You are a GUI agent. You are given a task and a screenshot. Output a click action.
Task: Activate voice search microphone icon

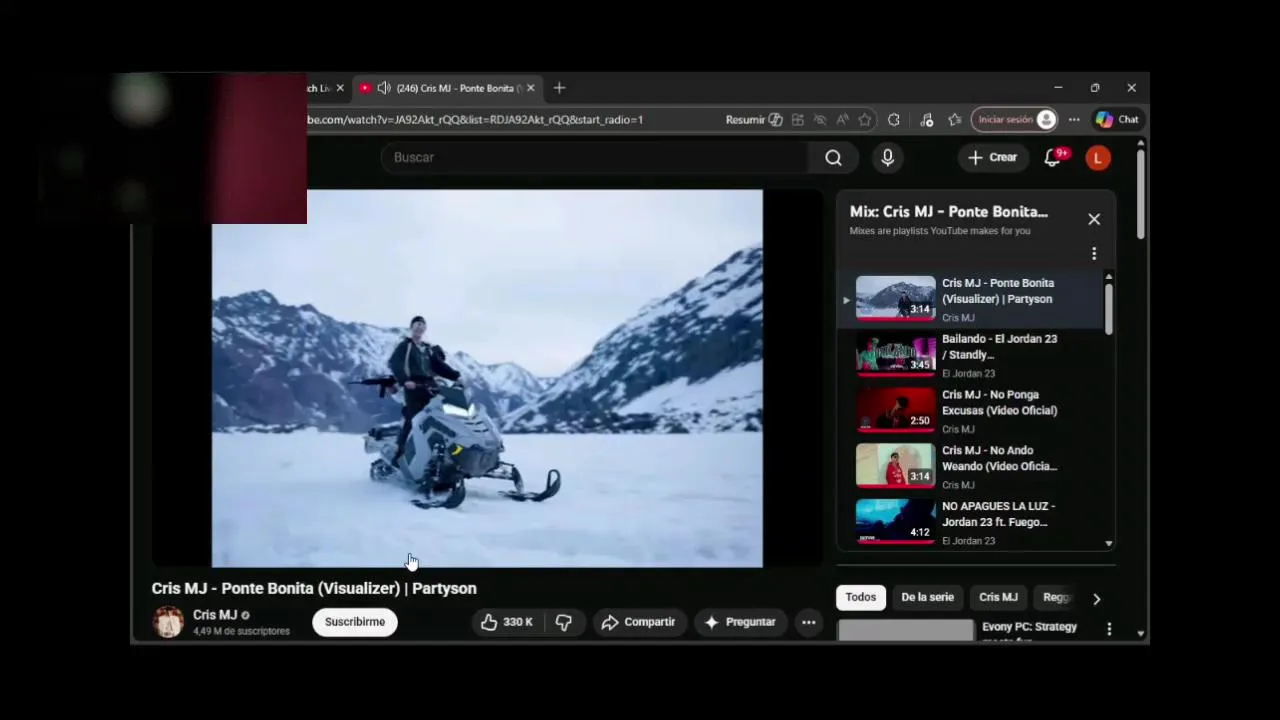point(887,157)
